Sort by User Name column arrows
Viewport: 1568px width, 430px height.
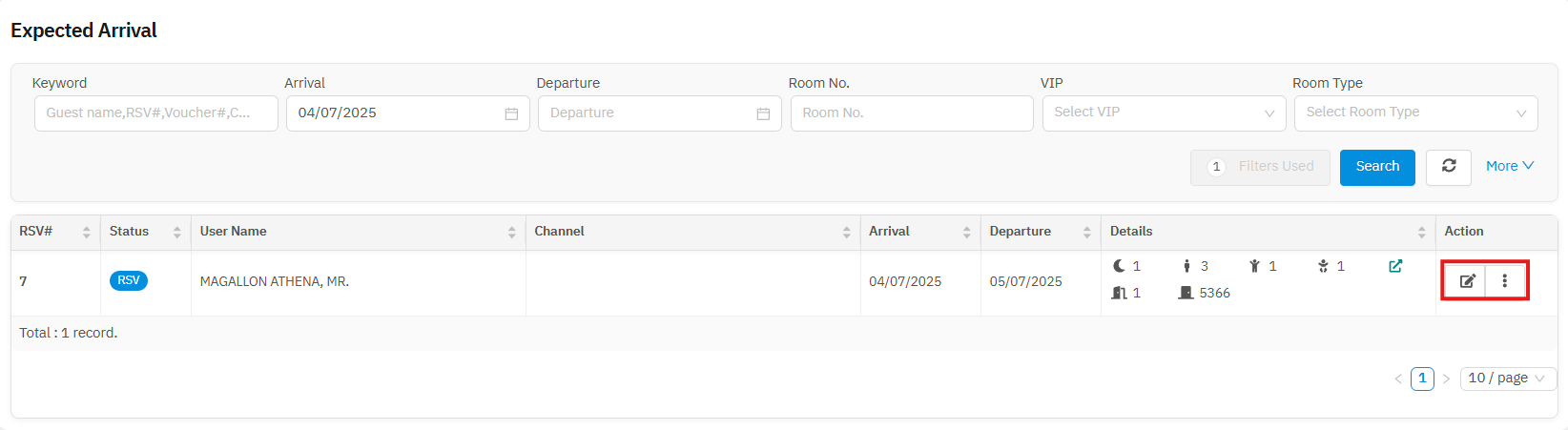(x=512, y=232)
